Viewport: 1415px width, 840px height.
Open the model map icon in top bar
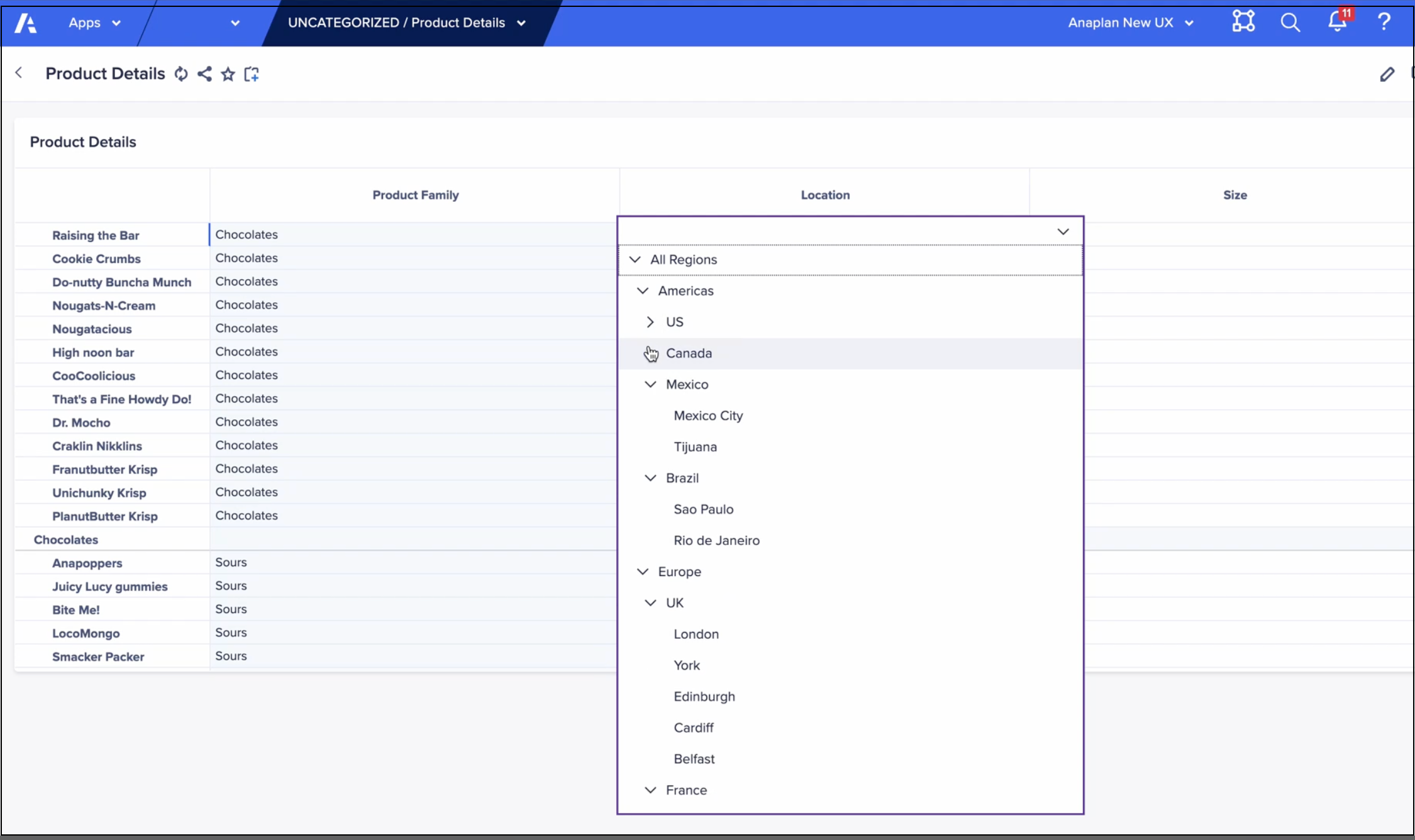1243,22
